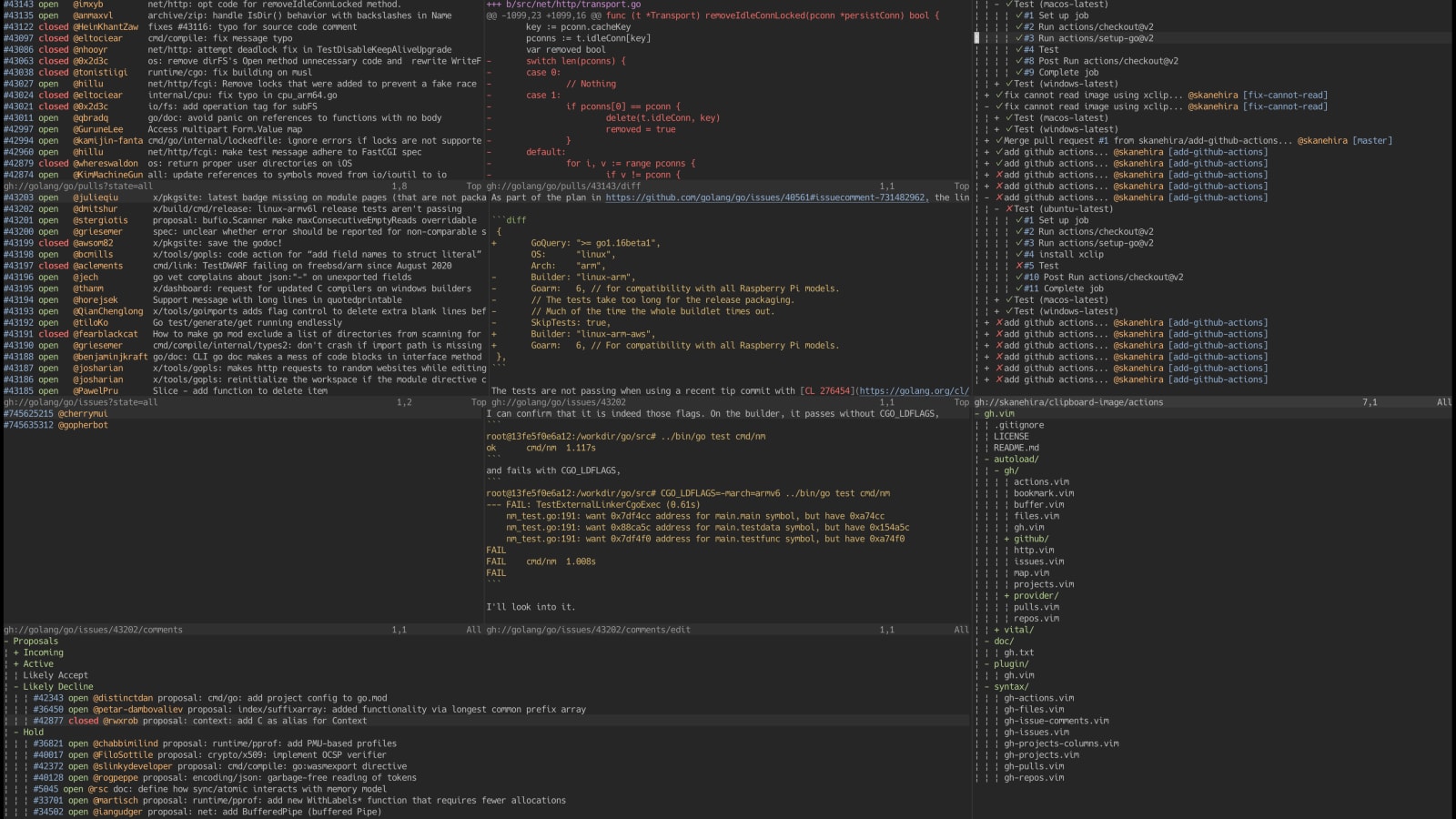1456x819 pixels.
Task: Open gh-issue-comments.vim syntax file
Action: coord(1057,721)
